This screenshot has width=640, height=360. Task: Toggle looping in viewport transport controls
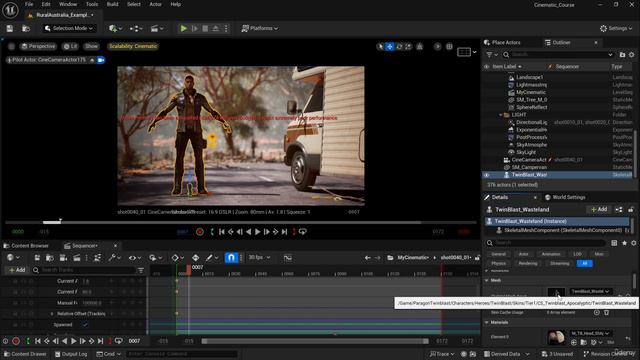click(302, 232)
